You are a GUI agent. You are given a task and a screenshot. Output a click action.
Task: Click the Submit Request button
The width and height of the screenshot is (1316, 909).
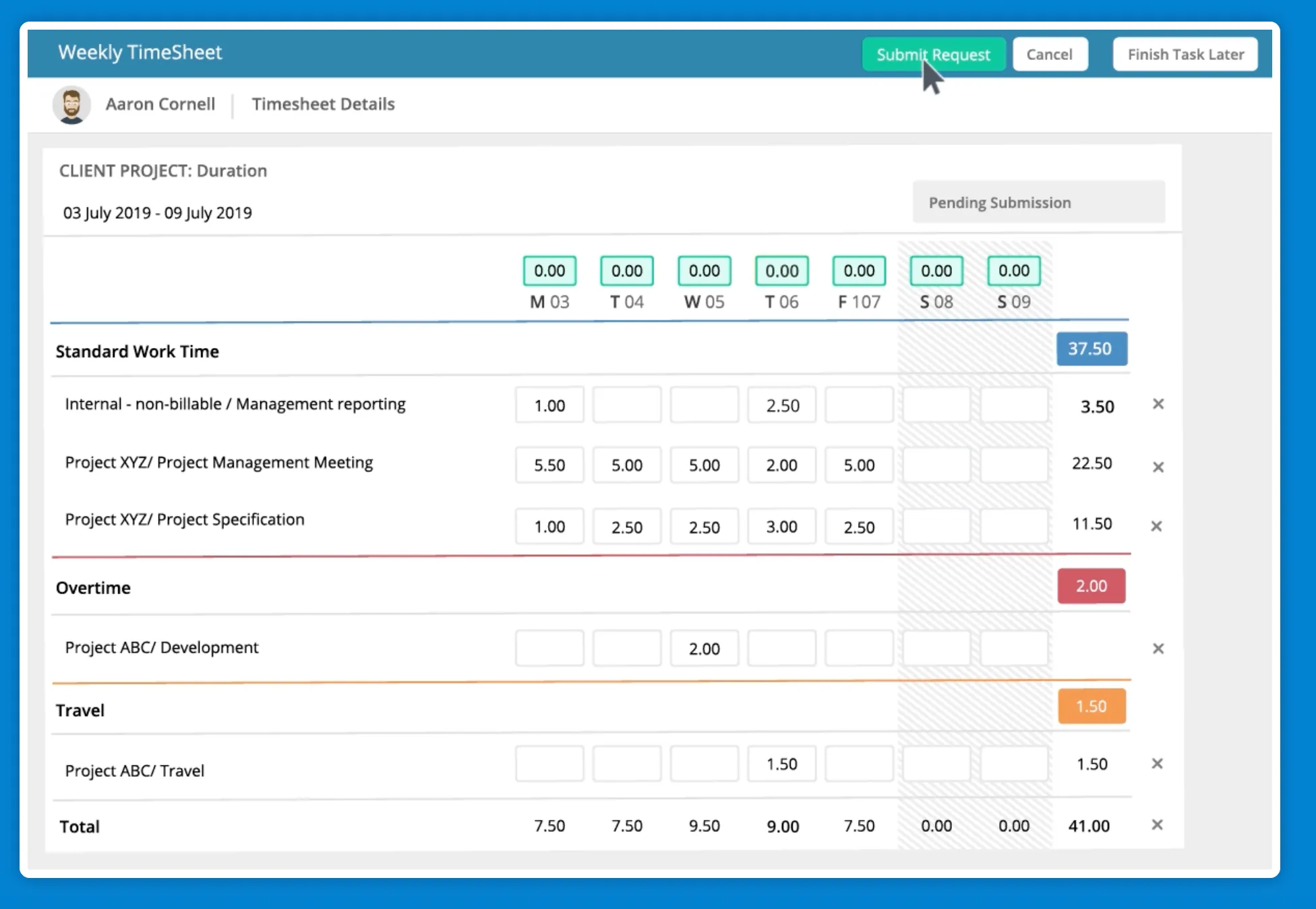pos(933,55)
